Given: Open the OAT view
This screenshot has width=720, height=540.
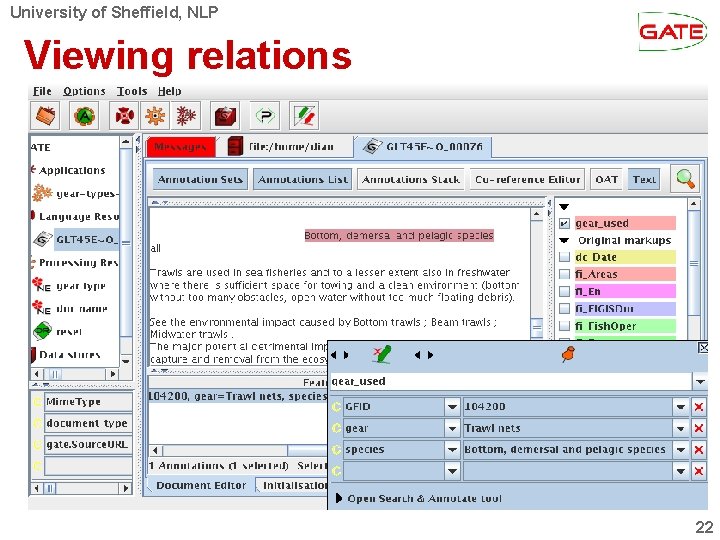Looking at the screenshot, I should click(606, 179).
